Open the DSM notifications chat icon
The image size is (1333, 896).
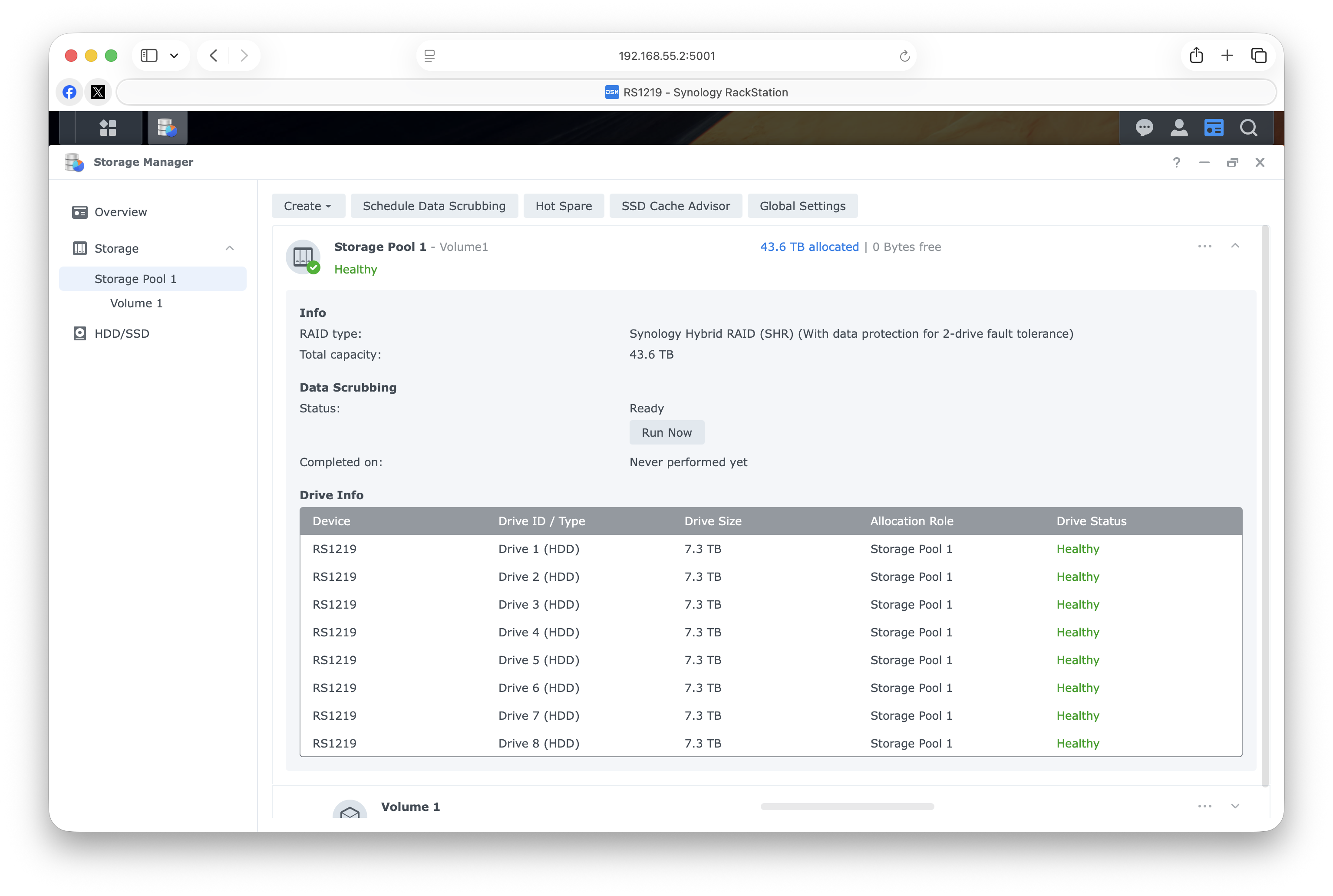1144,128
